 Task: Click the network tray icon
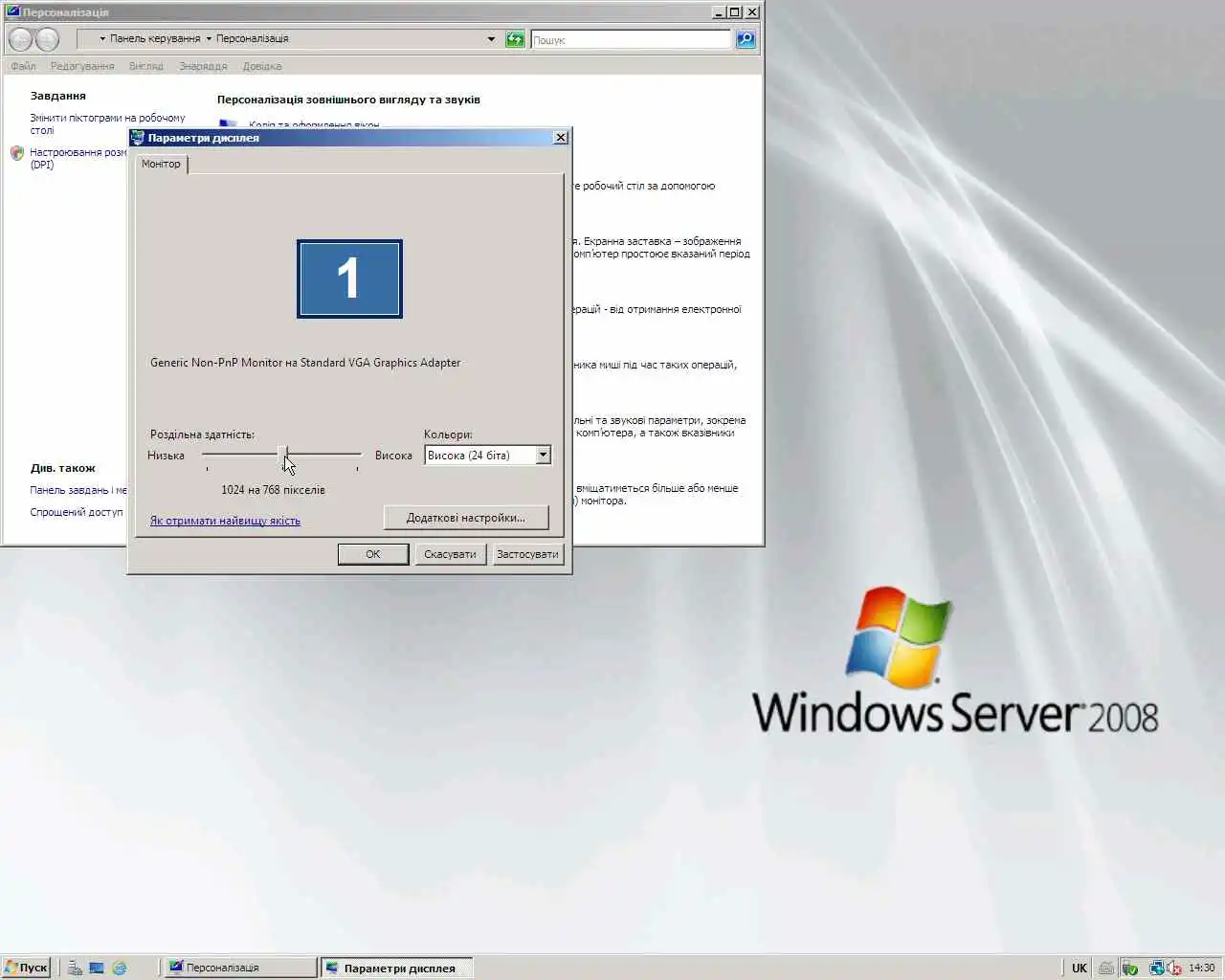pyautogui.click(x=1156, y=968)
